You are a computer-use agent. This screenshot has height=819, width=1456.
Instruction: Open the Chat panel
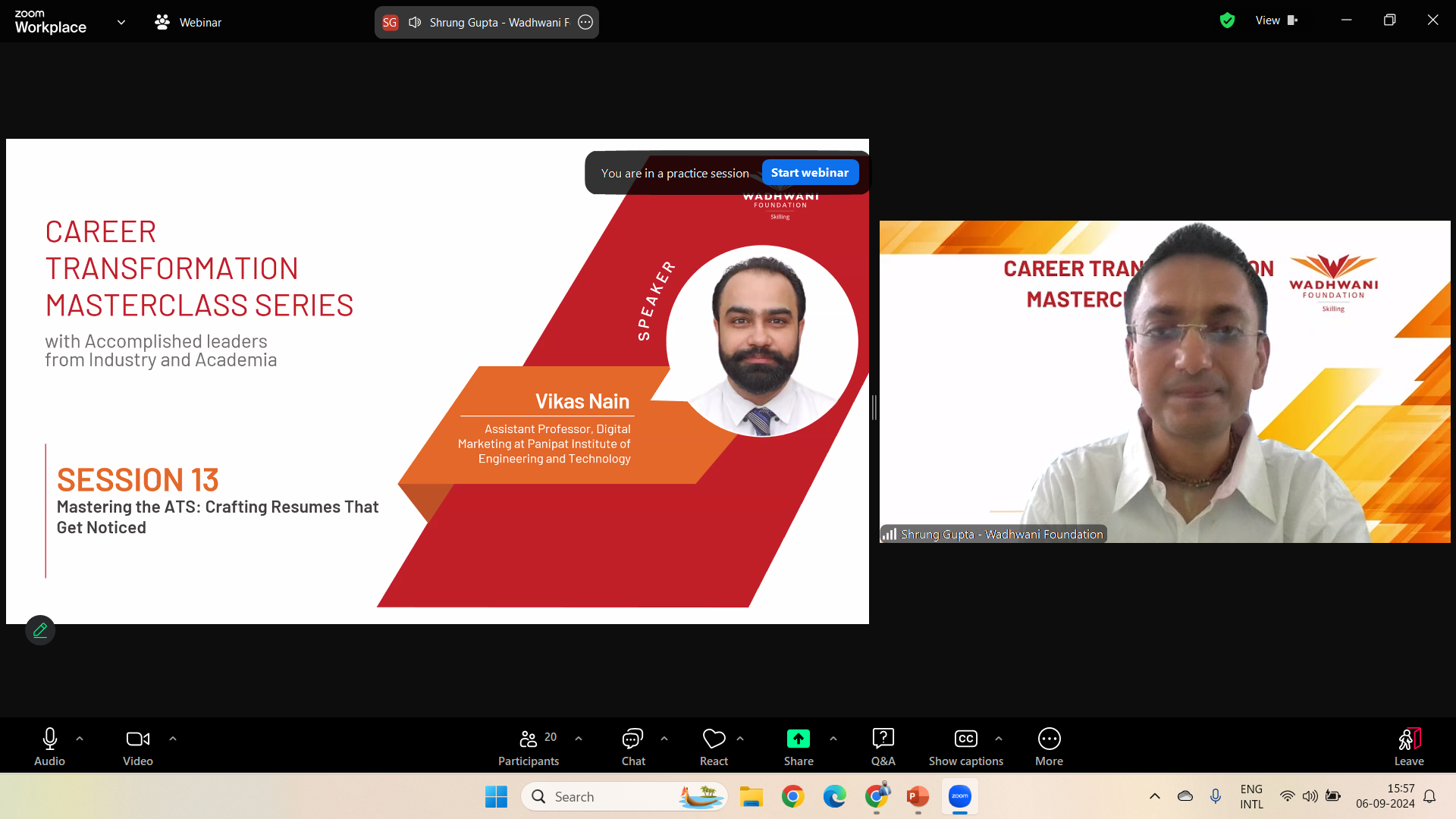(632, 746)
